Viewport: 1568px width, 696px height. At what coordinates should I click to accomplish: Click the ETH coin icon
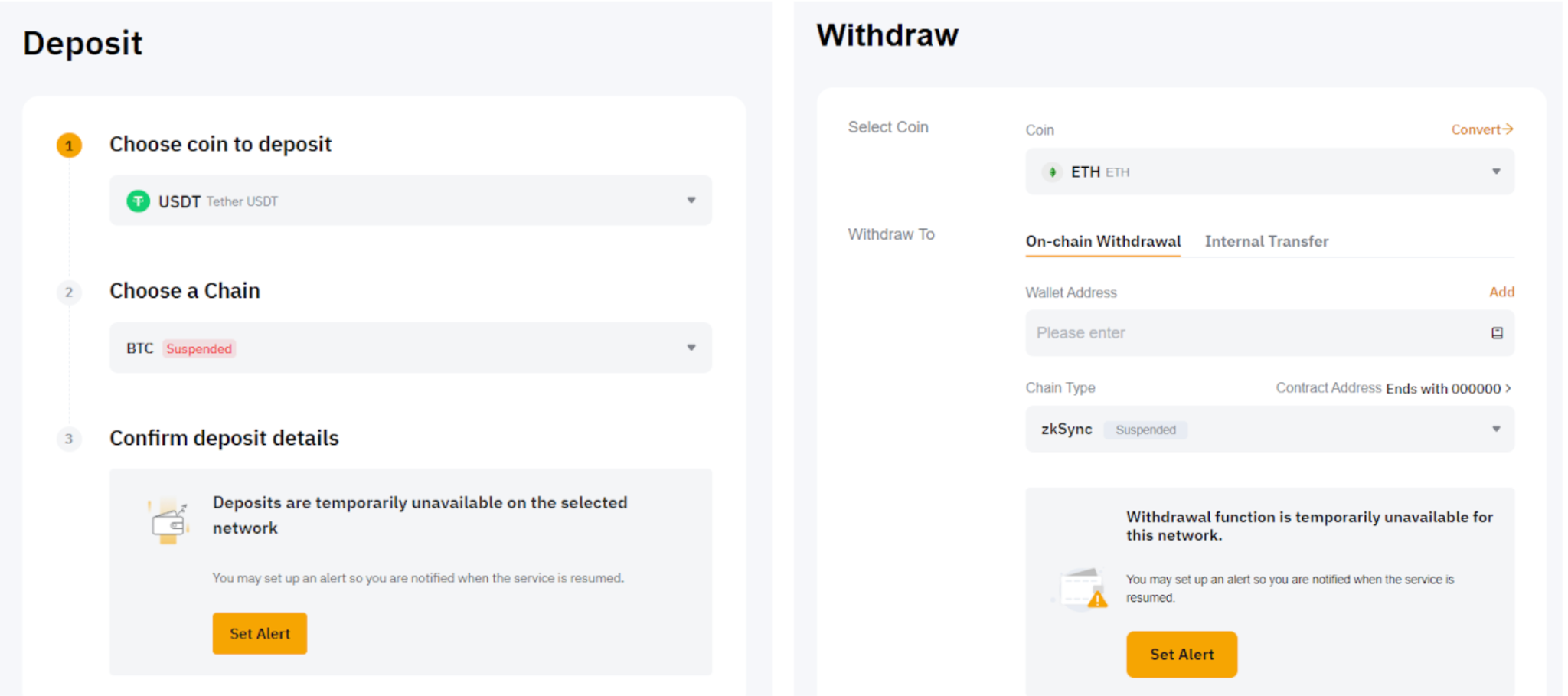pos(1053,172)
